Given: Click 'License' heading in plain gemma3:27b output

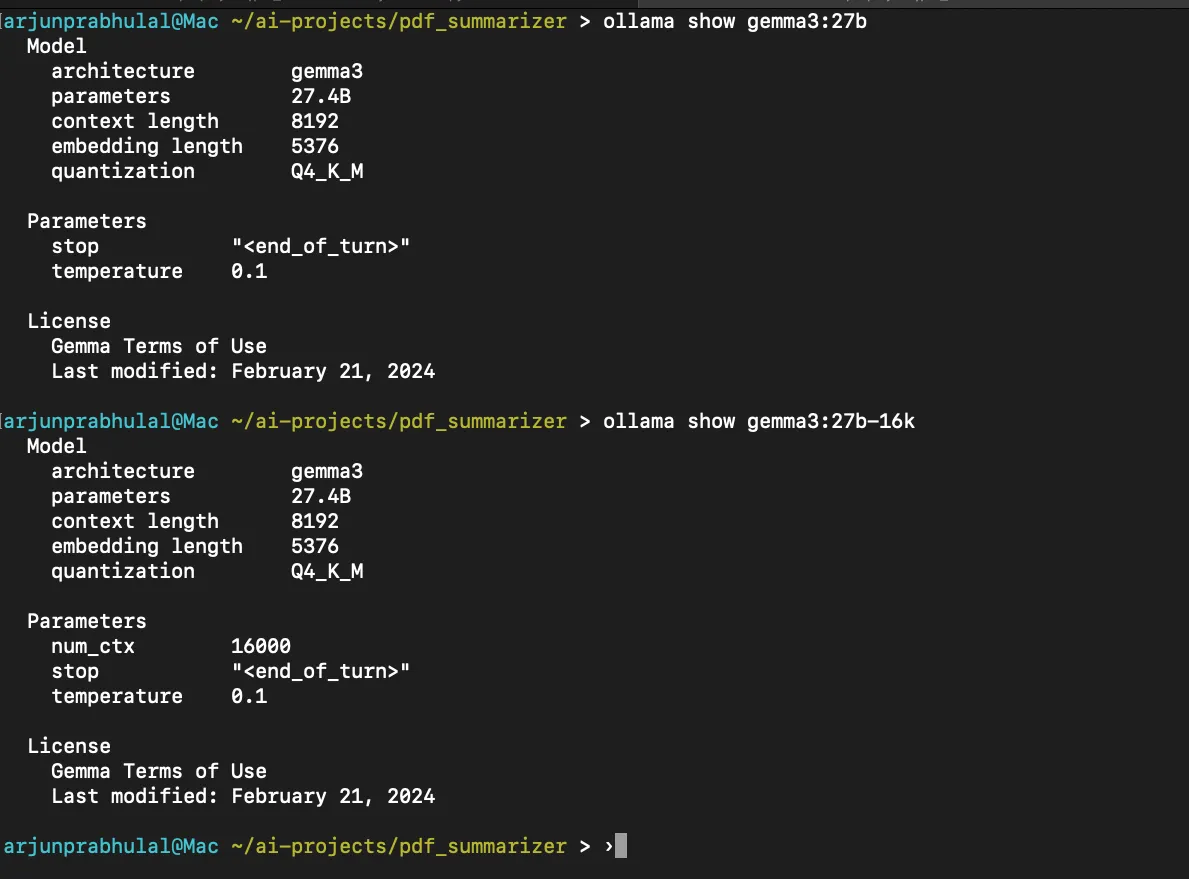Looking at the screenshot, I should [x=69, y=322].
